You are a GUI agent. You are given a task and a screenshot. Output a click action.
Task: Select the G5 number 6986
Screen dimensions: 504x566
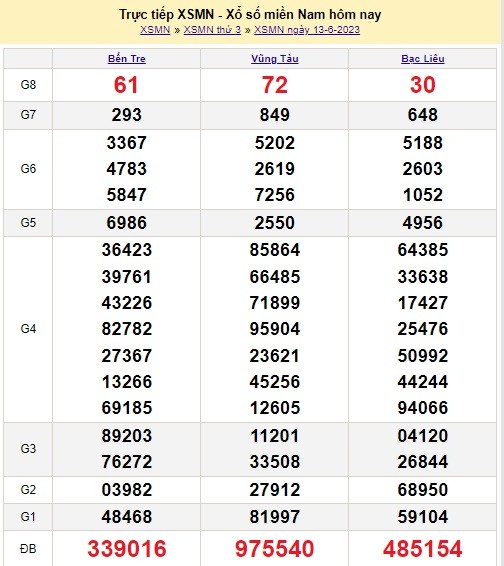click(x=126, y=223)
